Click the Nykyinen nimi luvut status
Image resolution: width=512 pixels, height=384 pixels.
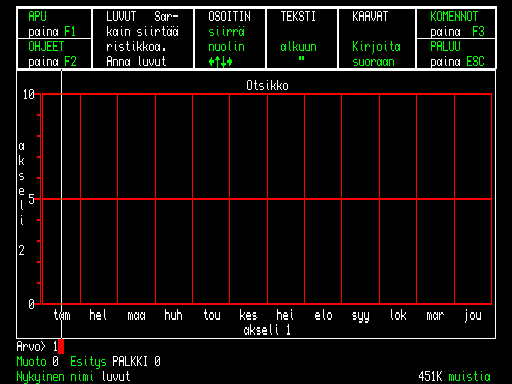coord(73,377)
